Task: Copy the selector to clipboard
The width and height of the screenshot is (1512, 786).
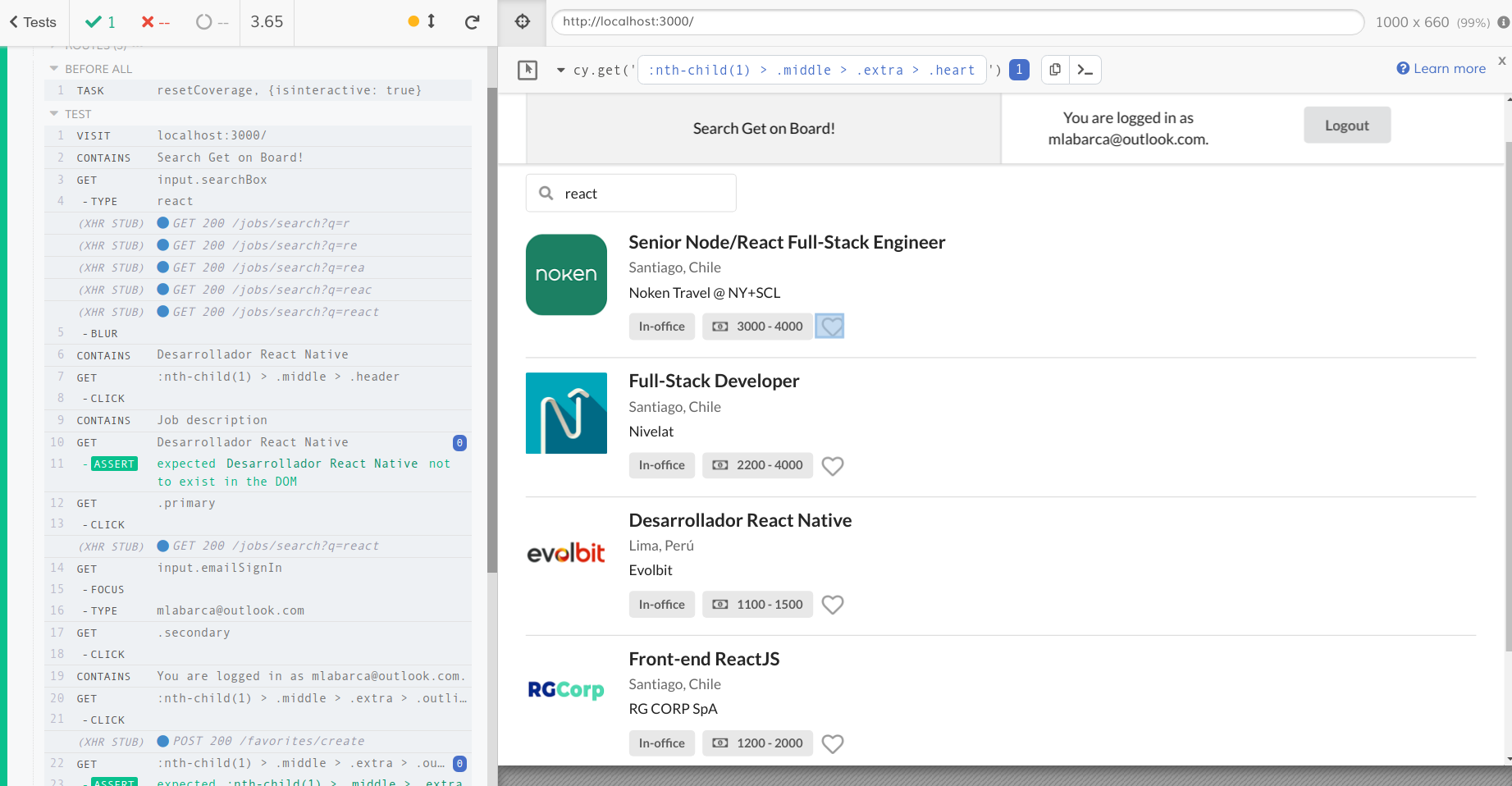Action: click(x=1056, y=70)
